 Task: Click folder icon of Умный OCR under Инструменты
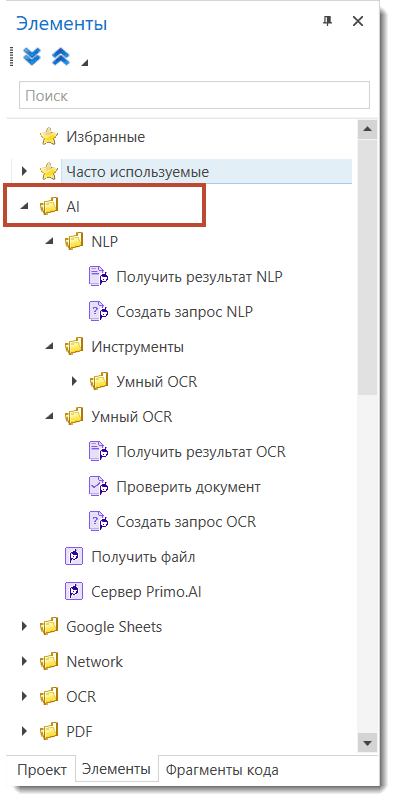click(99, 381)
